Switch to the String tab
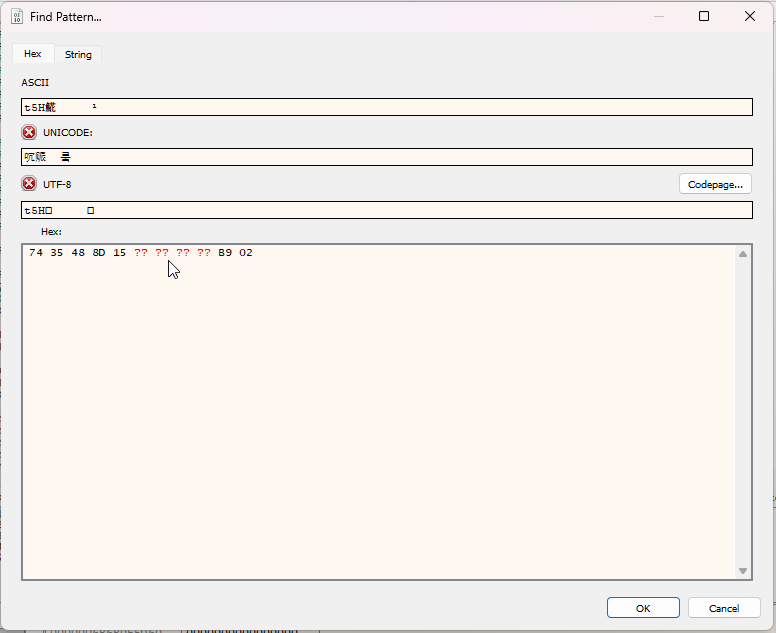 78,54
